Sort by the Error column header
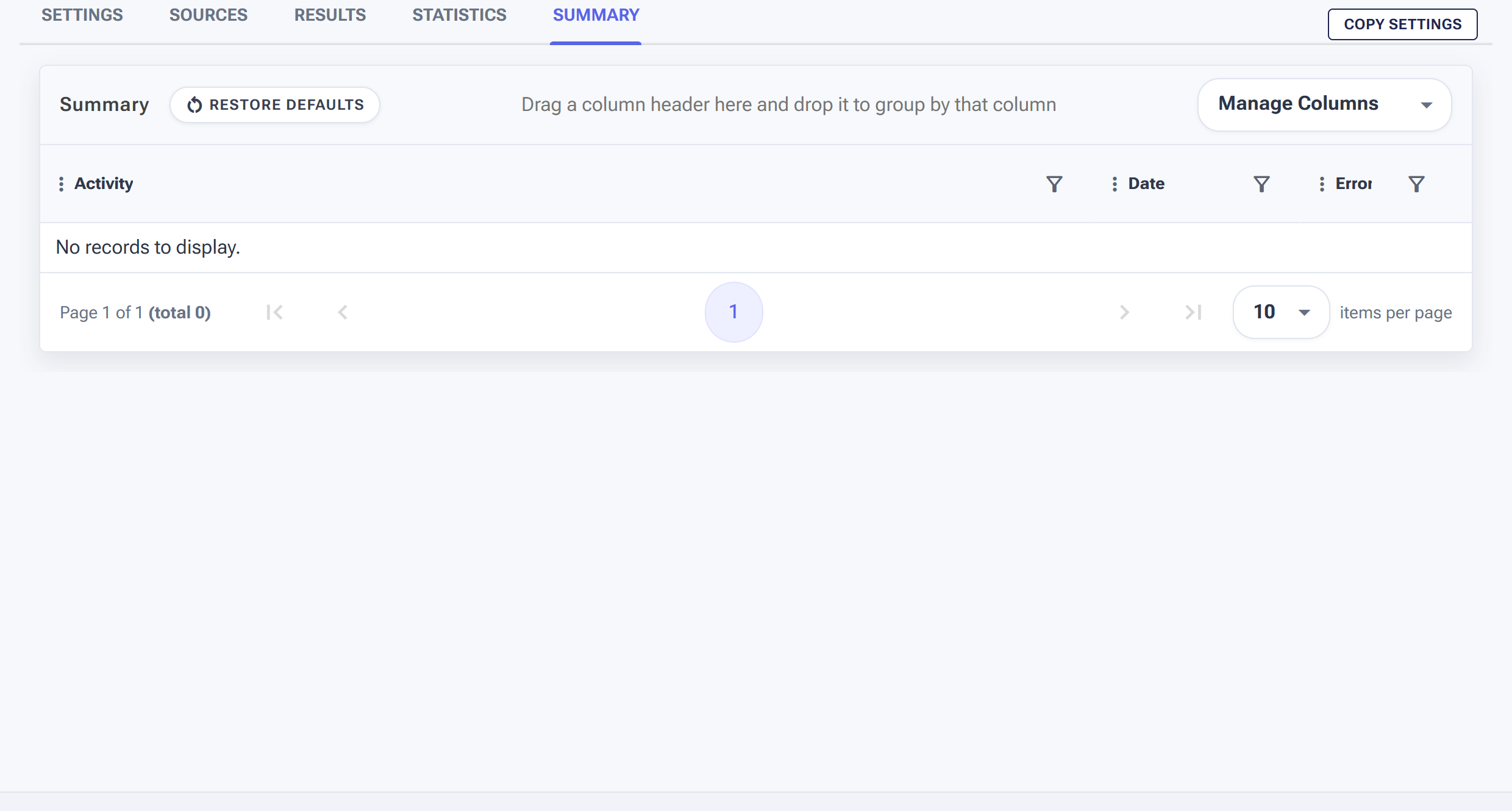1512x811 pixels. [1353, 184]
